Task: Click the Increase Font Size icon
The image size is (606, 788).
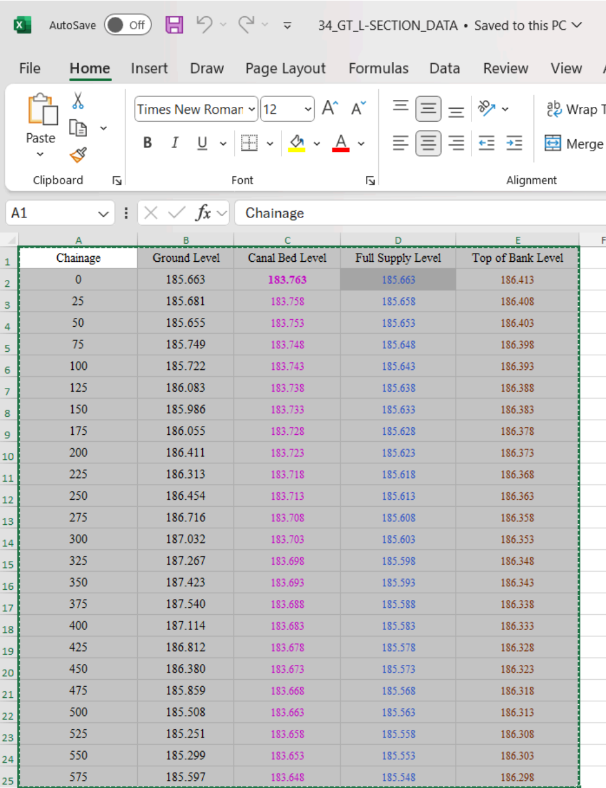Action: (x=329, y=109)
